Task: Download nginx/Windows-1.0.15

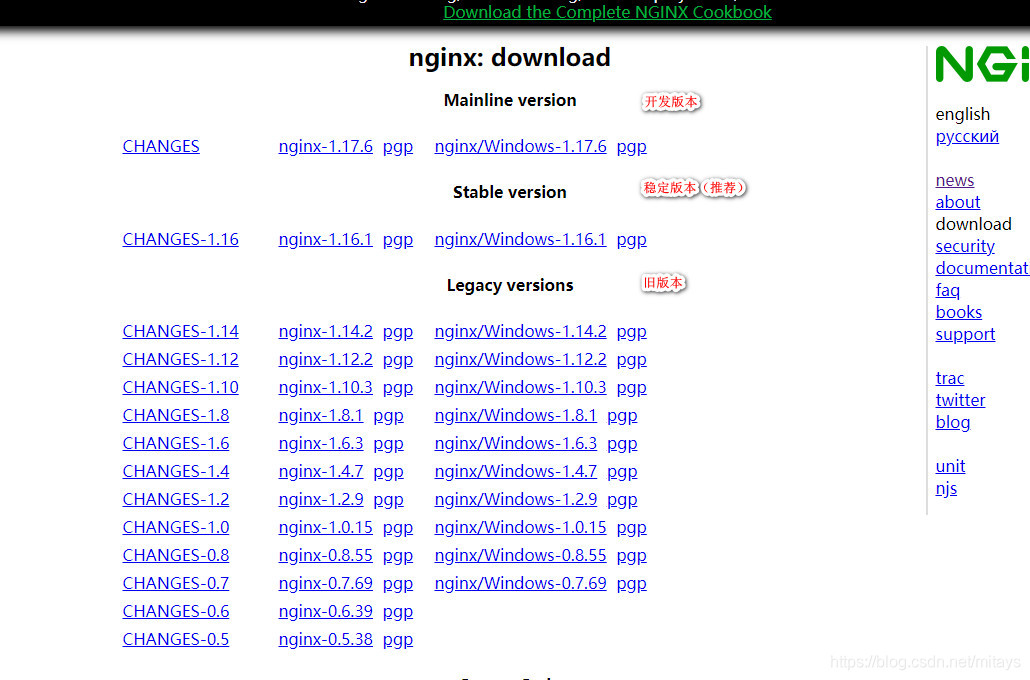Action: 520,527
